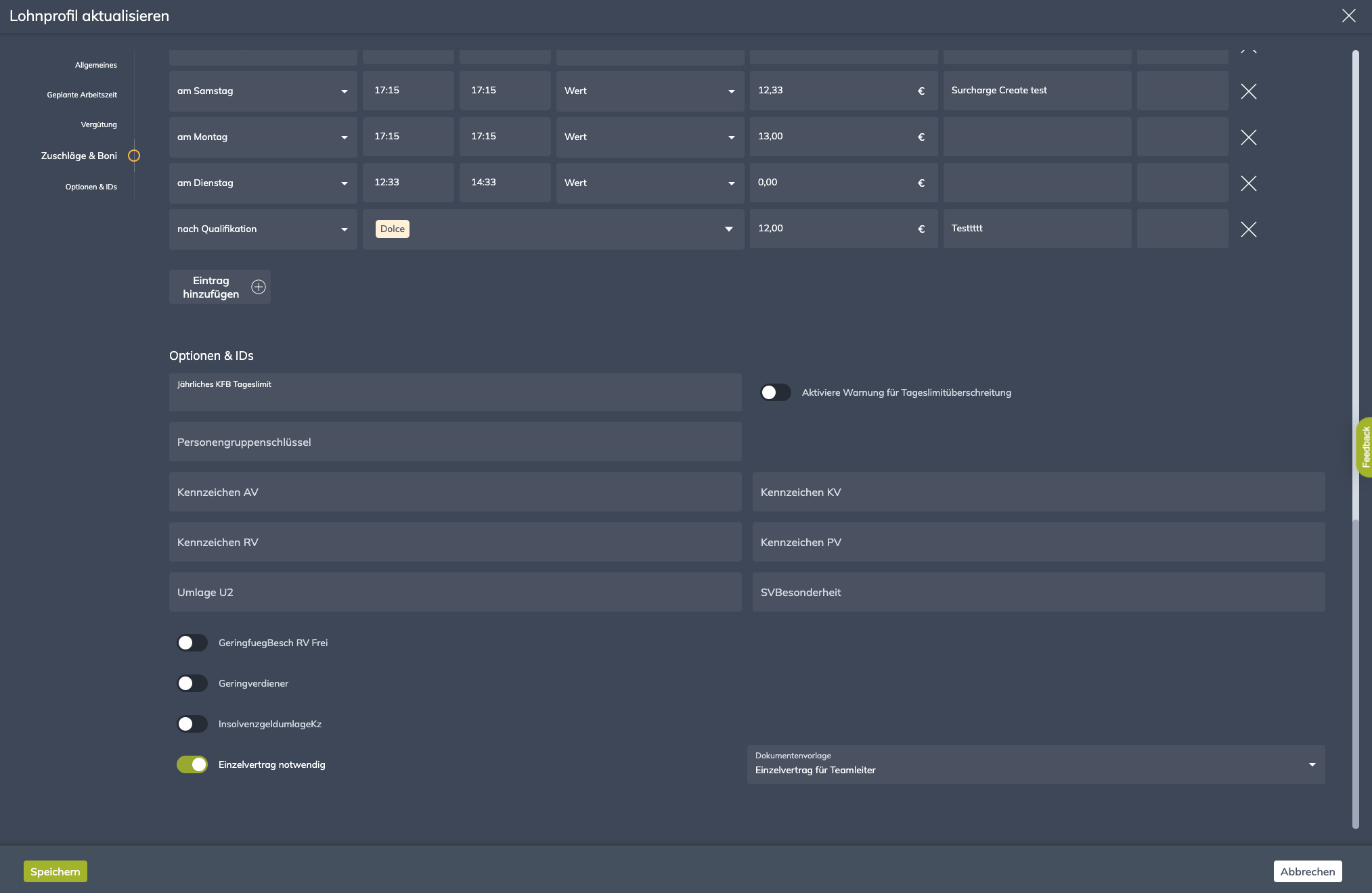1372x893 pixels.
Task: Jump to Geplante Arbeitszeit section
Action: (82, 95)
